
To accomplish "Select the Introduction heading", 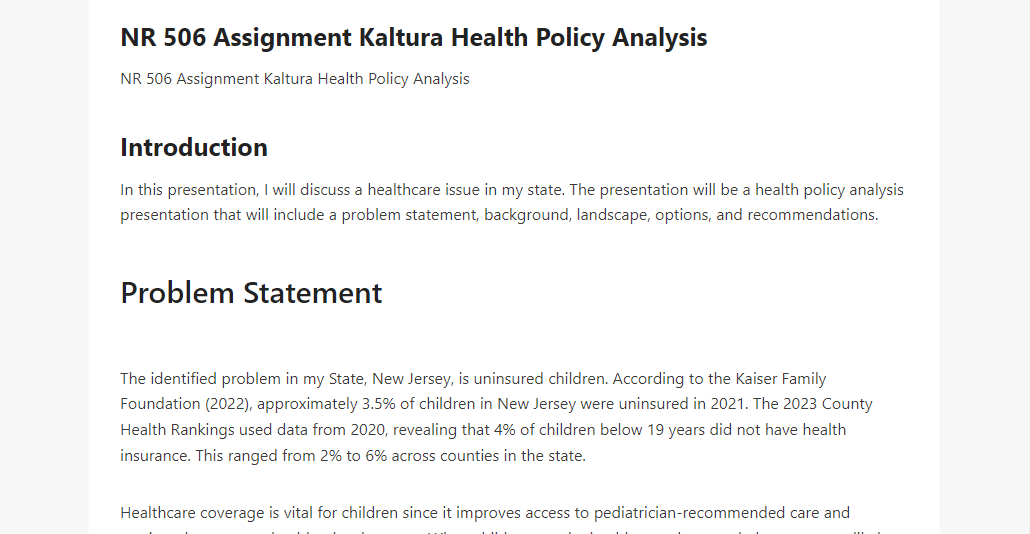I will coord(194,147).
